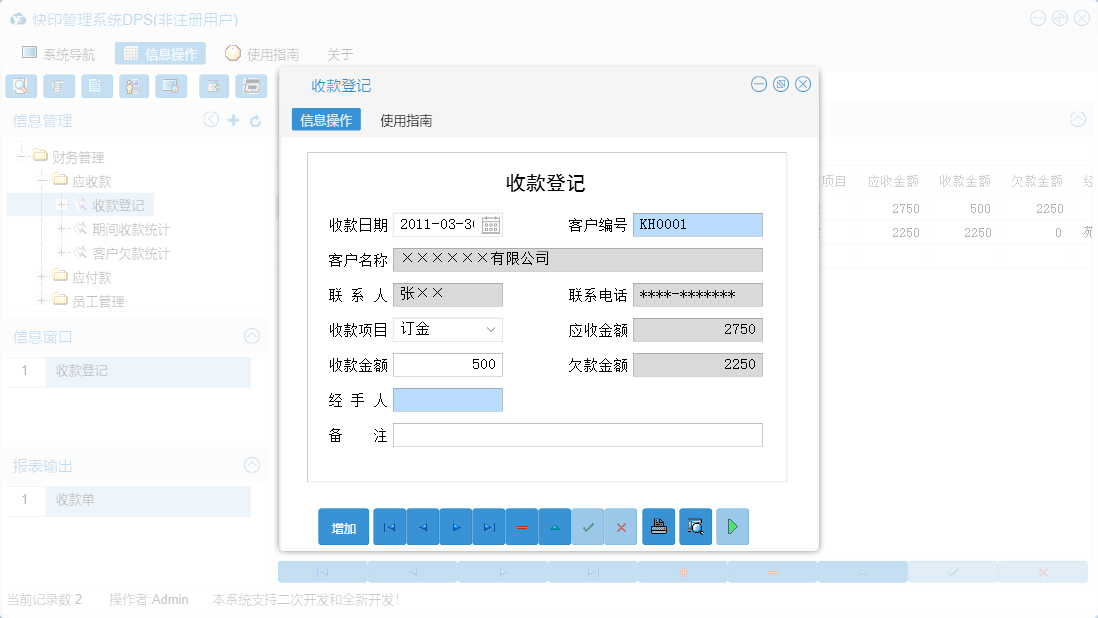Open the Print Preview icon
The height and width of the screenshot is (618, 1098).
pos(696,527)
